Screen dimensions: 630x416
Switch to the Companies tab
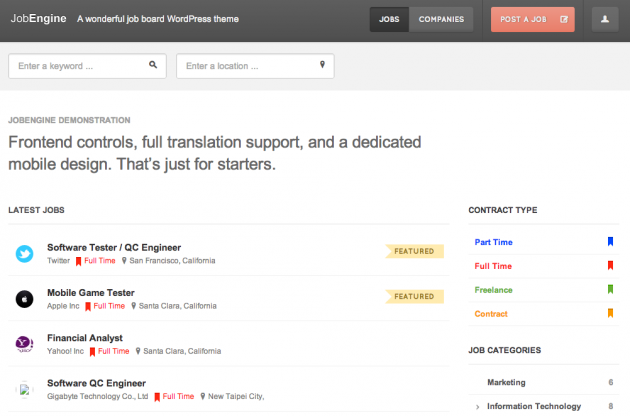441,19
